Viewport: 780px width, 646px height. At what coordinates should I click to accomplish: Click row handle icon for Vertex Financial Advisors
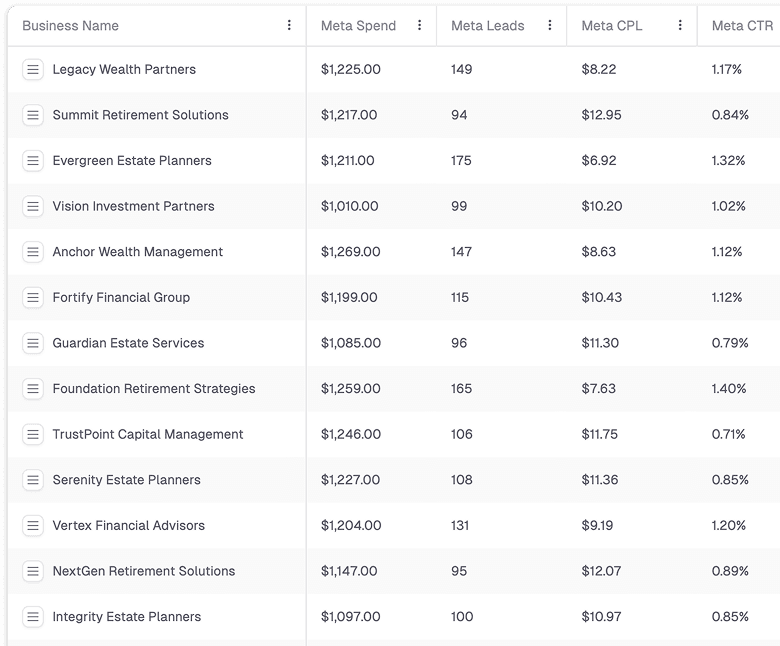coord(33,526)
